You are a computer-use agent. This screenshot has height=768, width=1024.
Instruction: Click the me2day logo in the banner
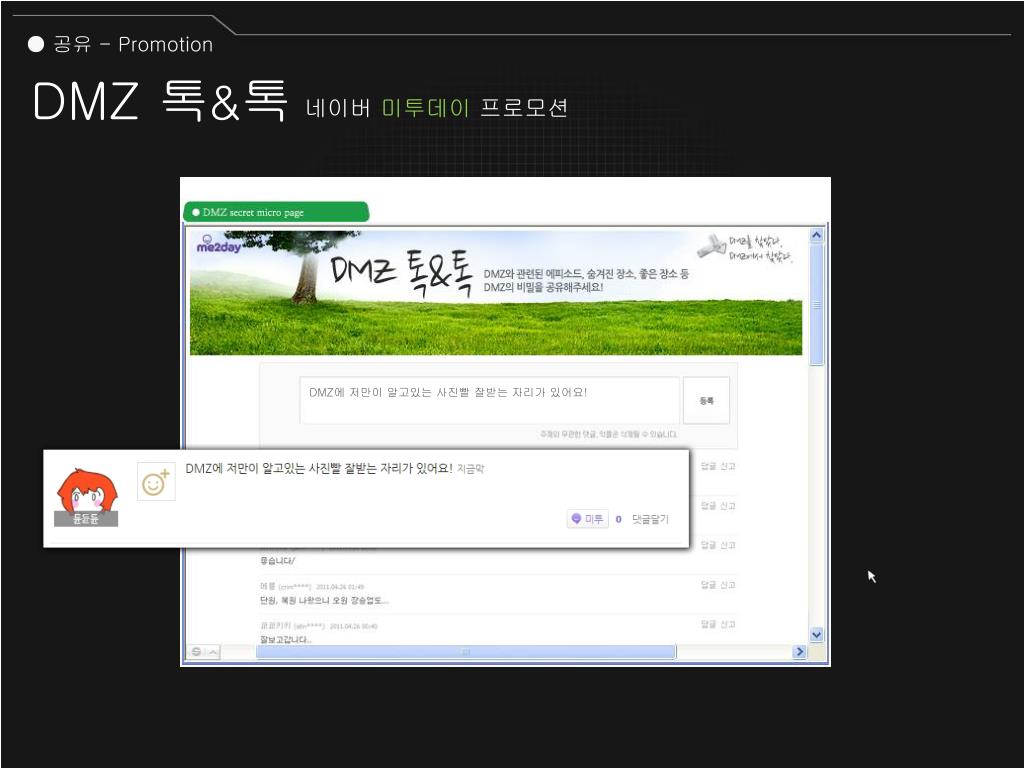coord(218,244)
